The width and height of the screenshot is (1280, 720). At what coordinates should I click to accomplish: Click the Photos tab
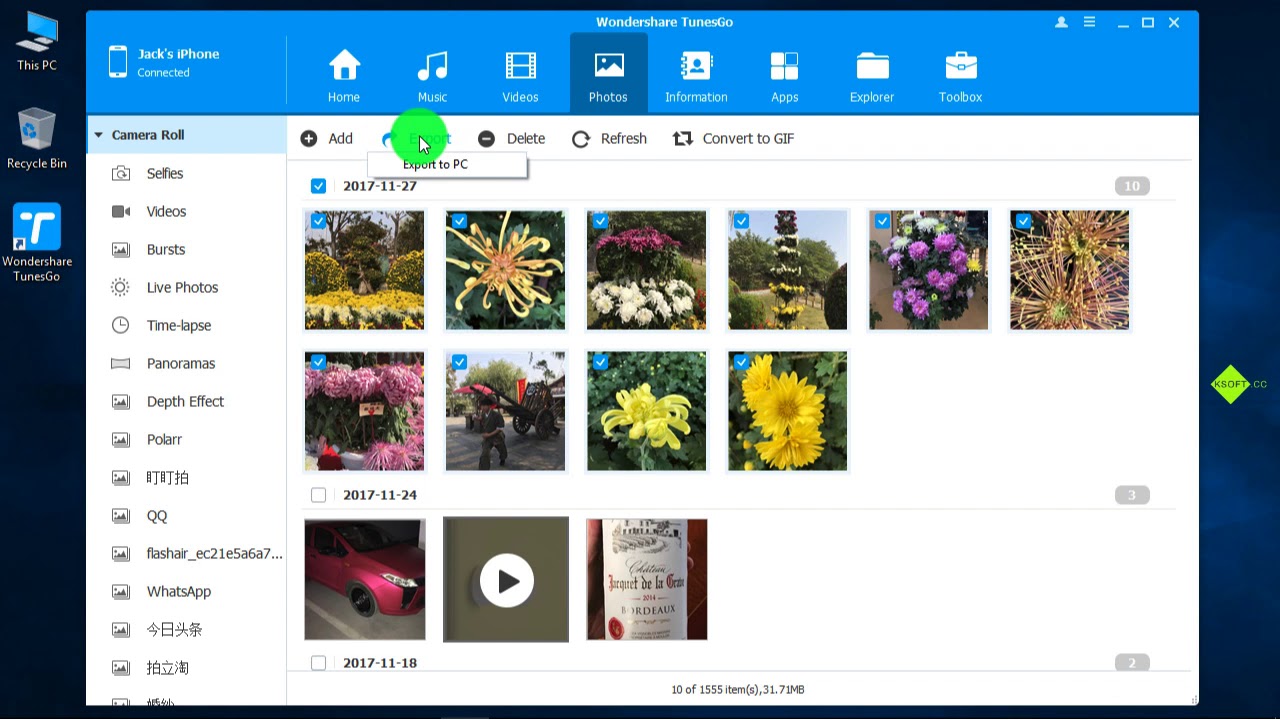click(x=608, y=72)
